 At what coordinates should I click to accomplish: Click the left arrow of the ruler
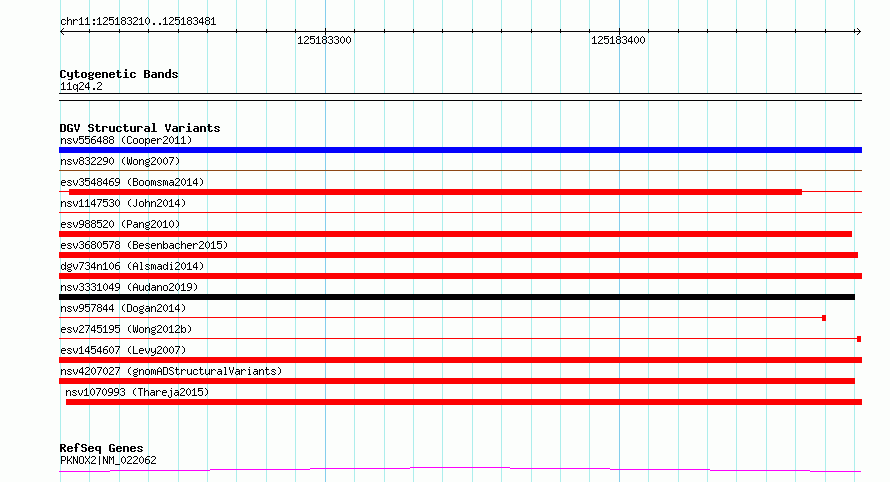point(62,32)
